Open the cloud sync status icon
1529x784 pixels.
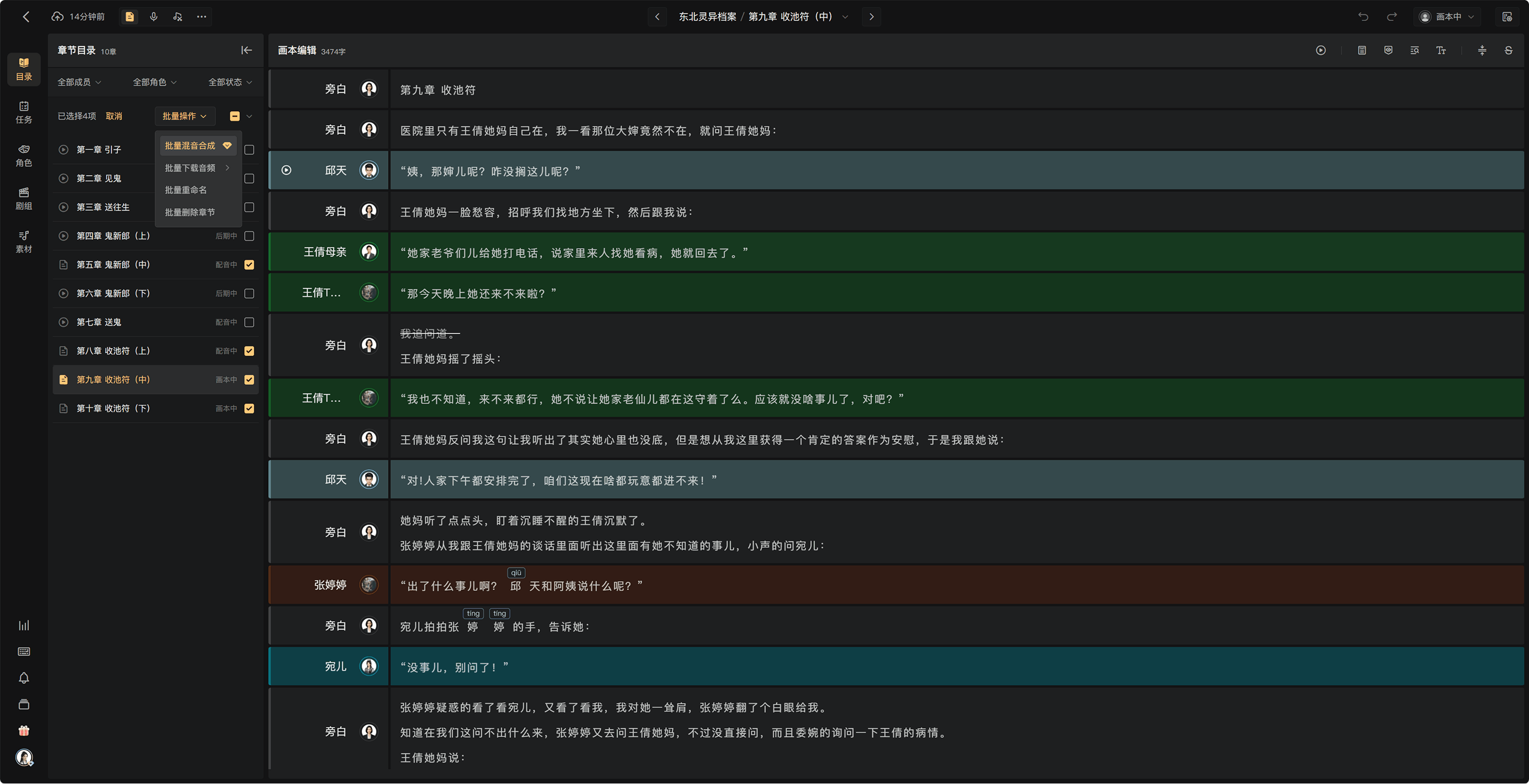[x=57, y=16]
